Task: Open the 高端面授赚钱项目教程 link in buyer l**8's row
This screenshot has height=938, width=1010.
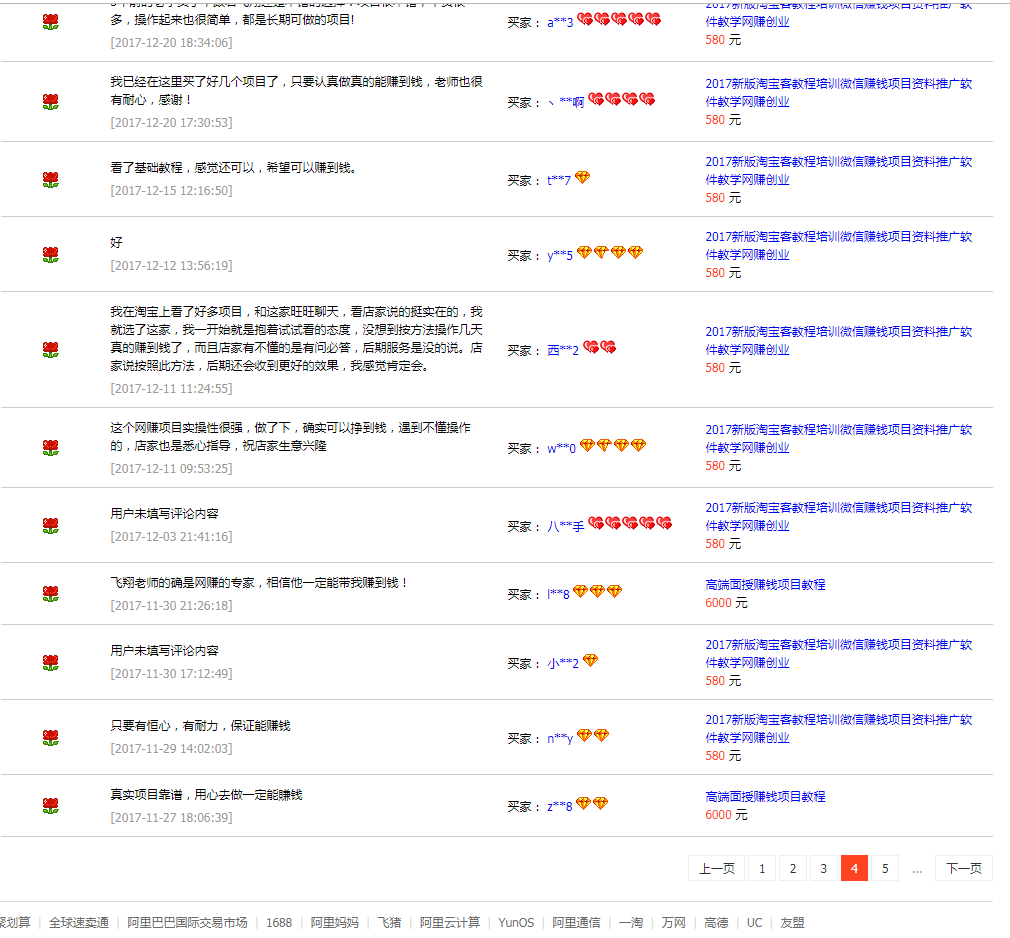Action: pyautogui.click(x=765, y=585)
